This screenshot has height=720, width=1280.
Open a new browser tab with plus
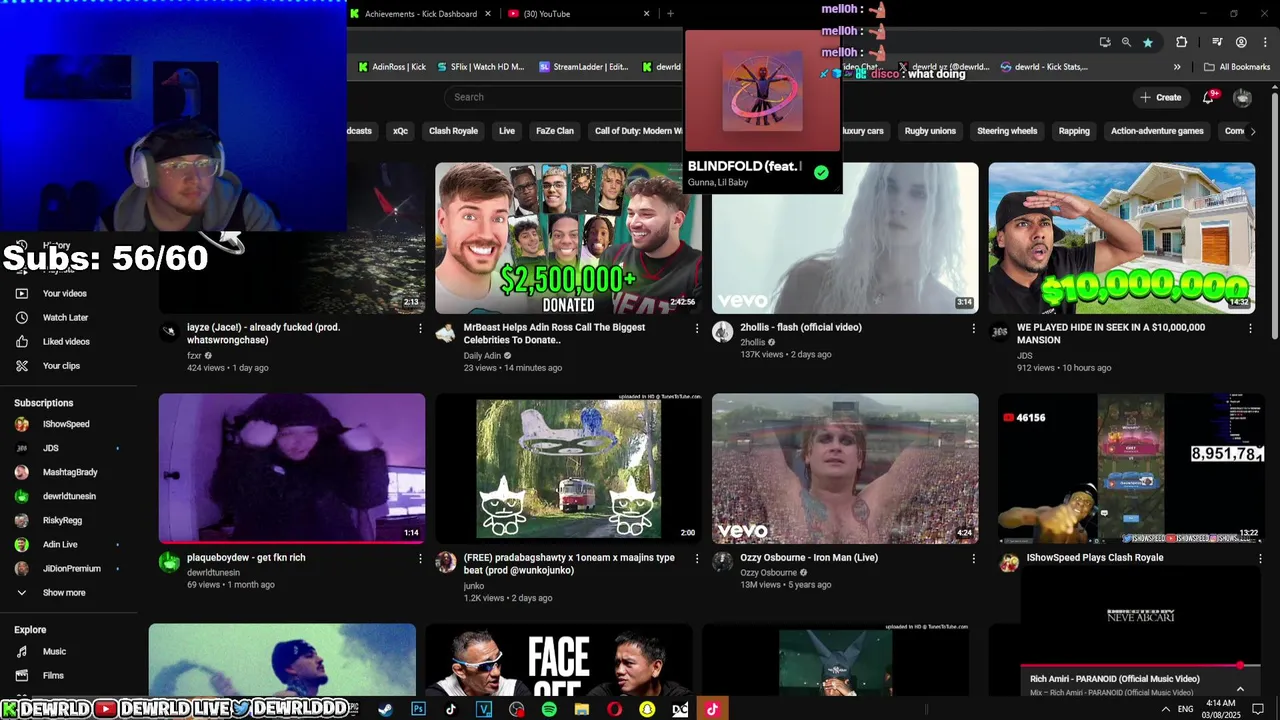point(670,14)
